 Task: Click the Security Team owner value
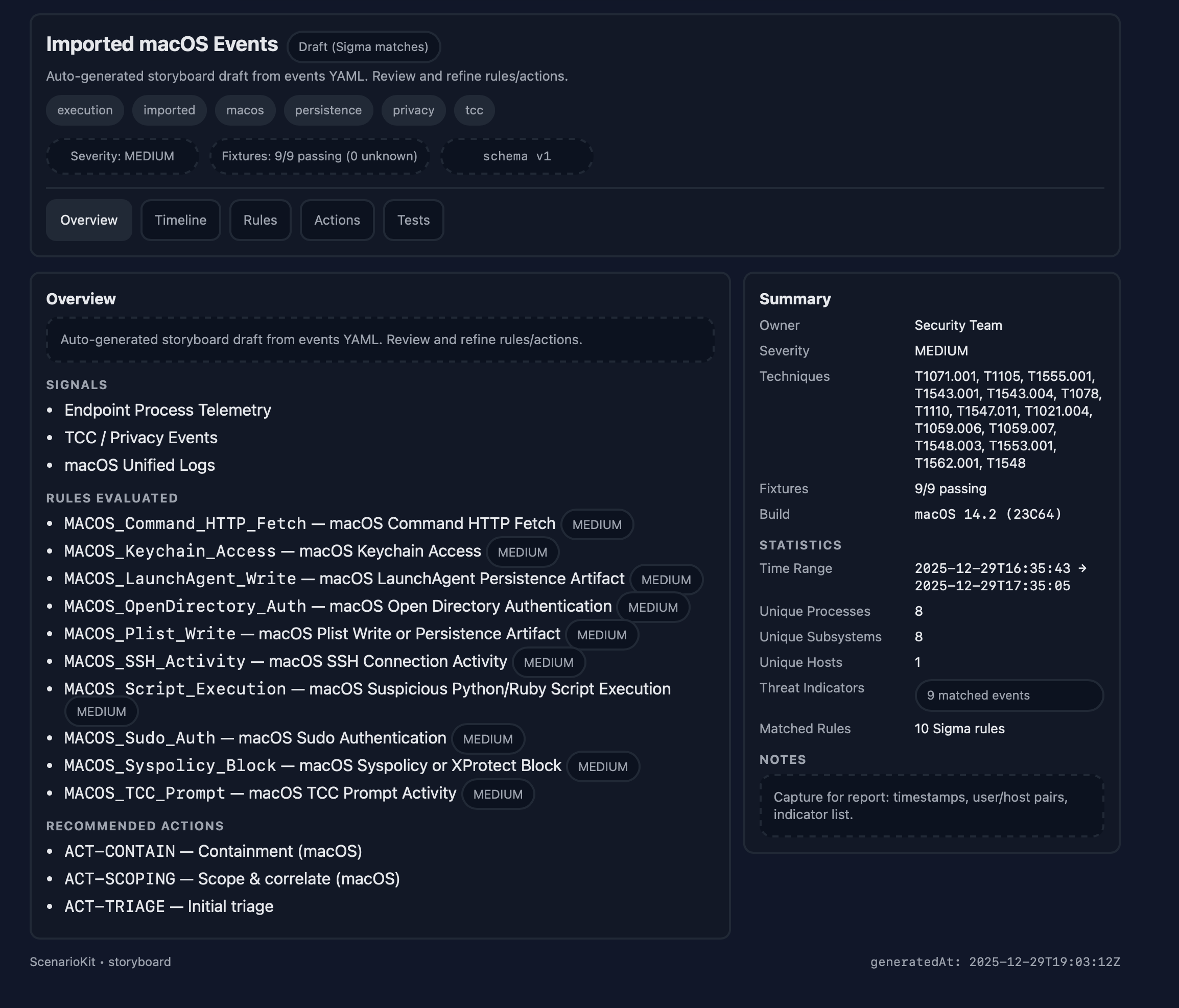(x=958, y=325)
